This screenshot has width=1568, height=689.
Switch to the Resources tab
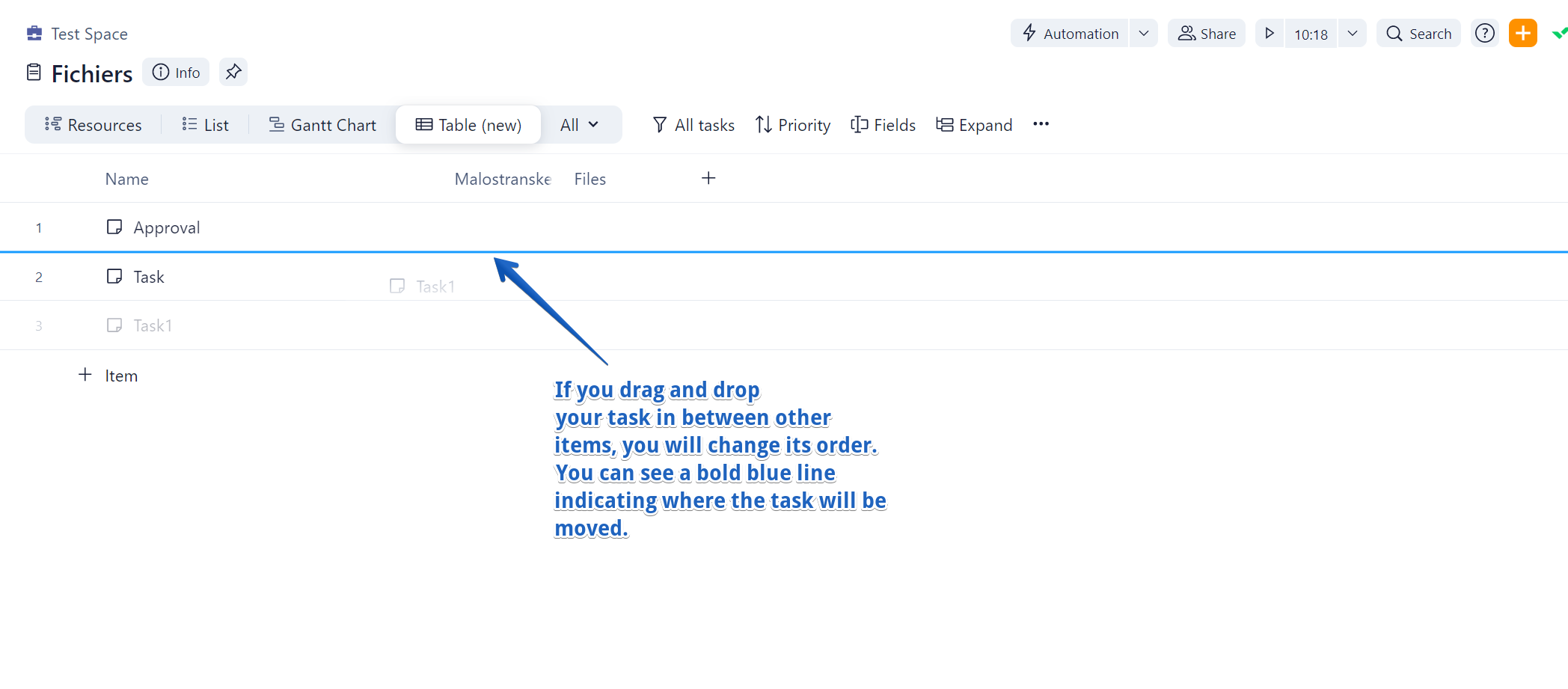(x=94, y=125)
